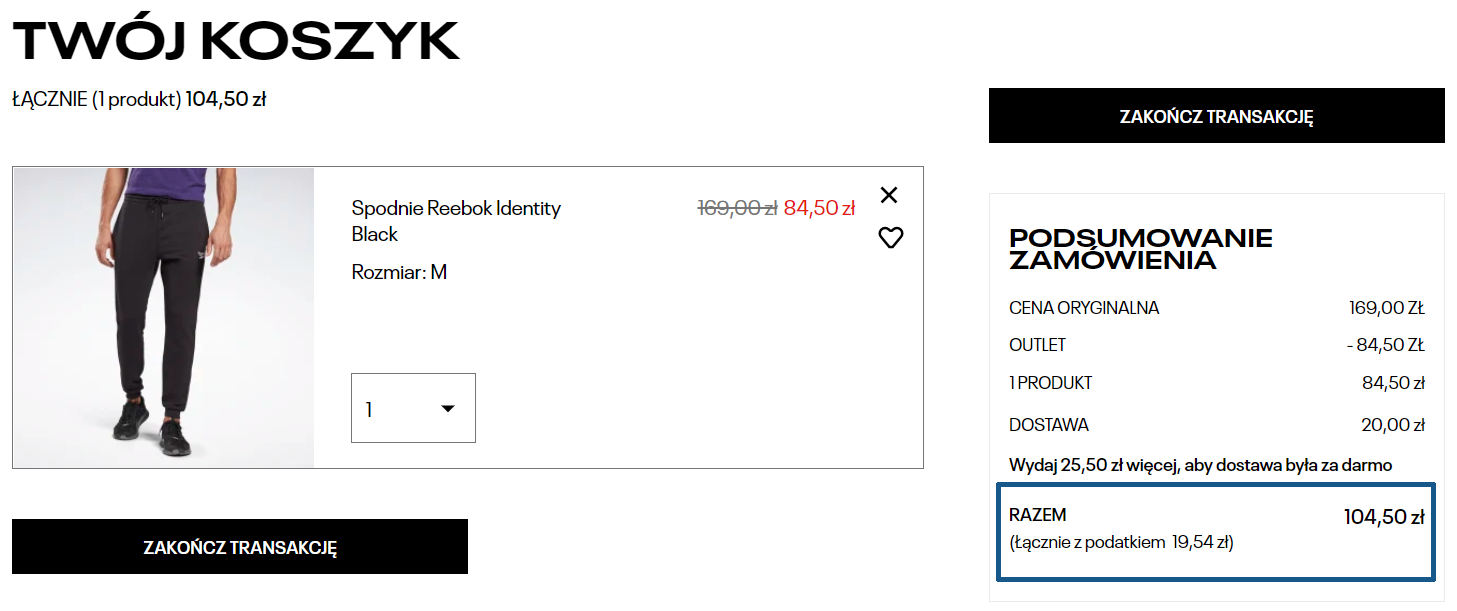Click the quantity dropdown arrow
This screenshot has width=1457, height=611.
click(448, 408)
